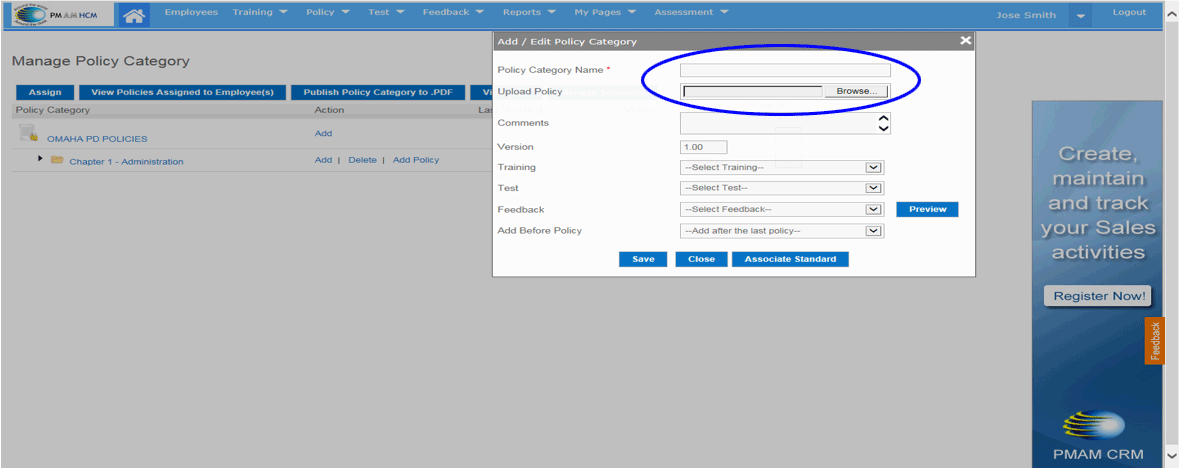Open the Policy menu in the navbar

click(327, 13)
